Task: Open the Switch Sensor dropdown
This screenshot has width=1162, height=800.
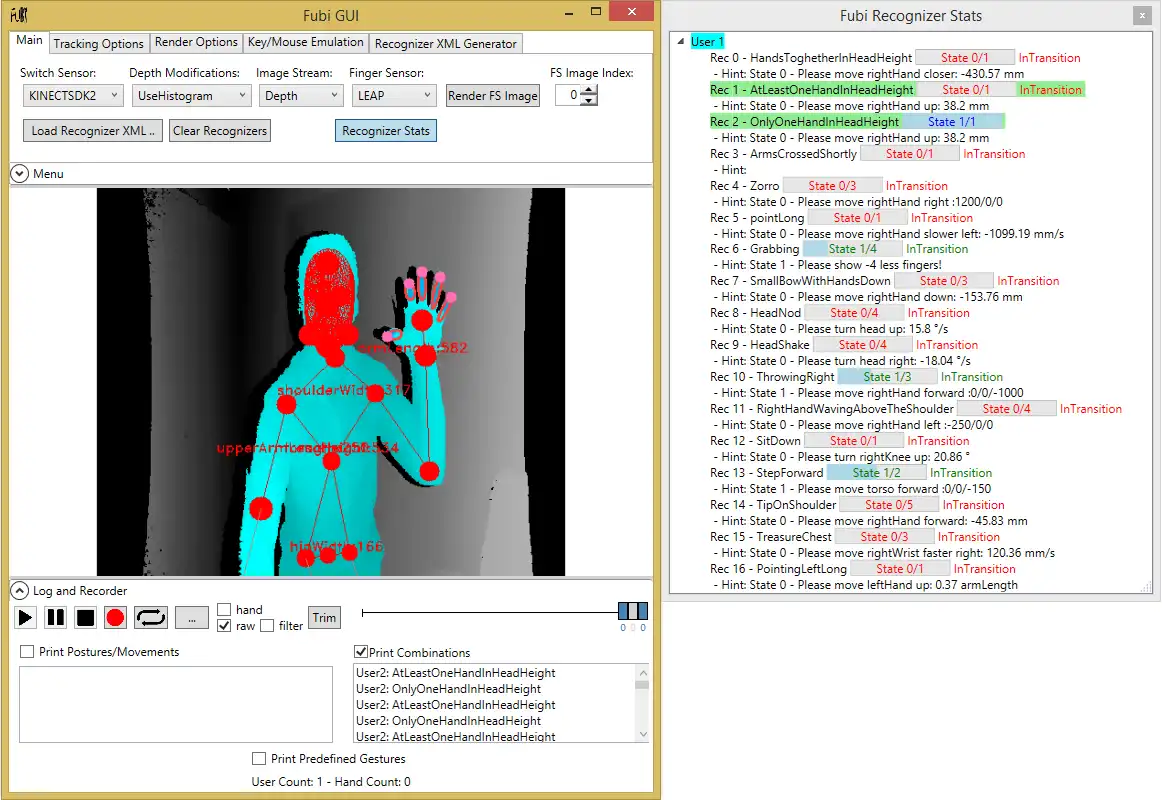Action: [72, 96]
